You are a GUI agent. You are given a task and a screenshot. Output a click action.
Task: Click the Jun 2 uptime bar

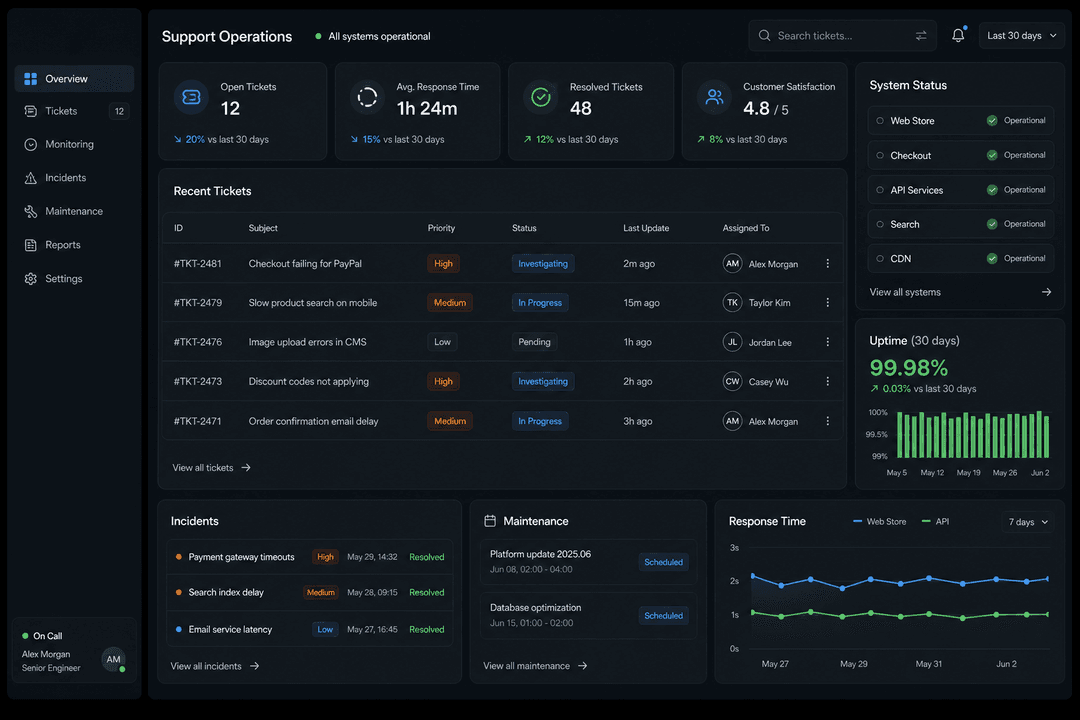coord(1046,437)
